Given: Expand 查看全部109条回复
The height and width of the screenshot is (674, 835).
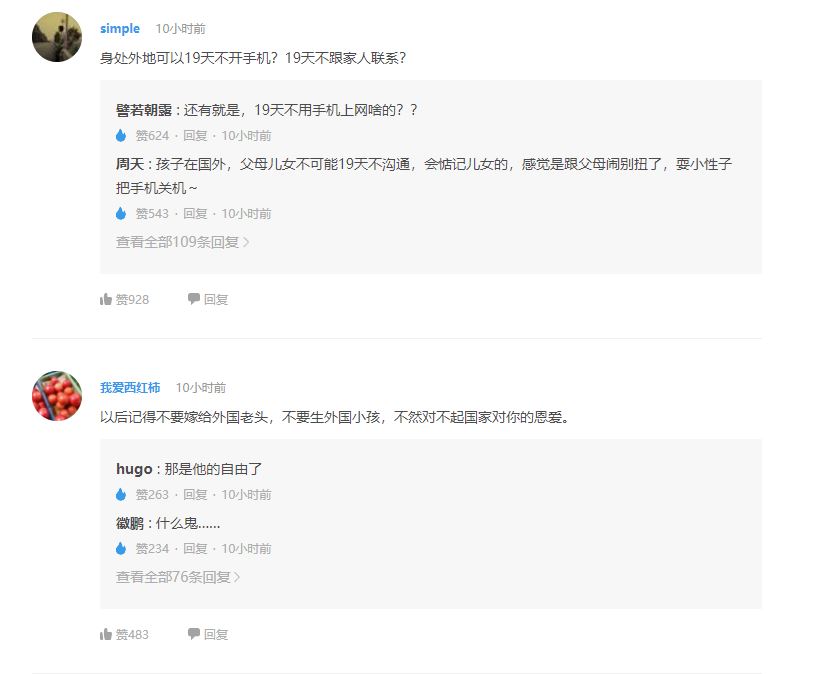Looking at the screenshot, I should 183,242.
